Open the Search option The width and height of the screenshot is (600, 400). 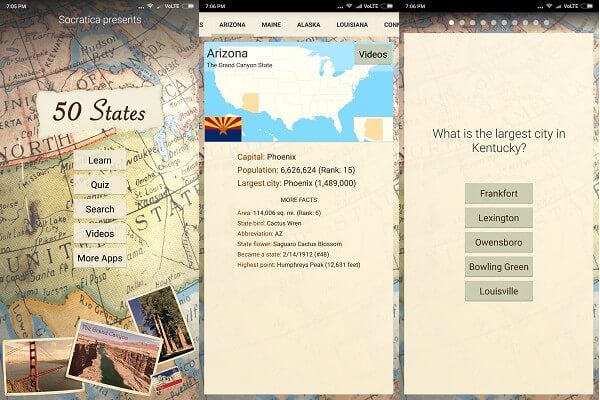[99, 209]
